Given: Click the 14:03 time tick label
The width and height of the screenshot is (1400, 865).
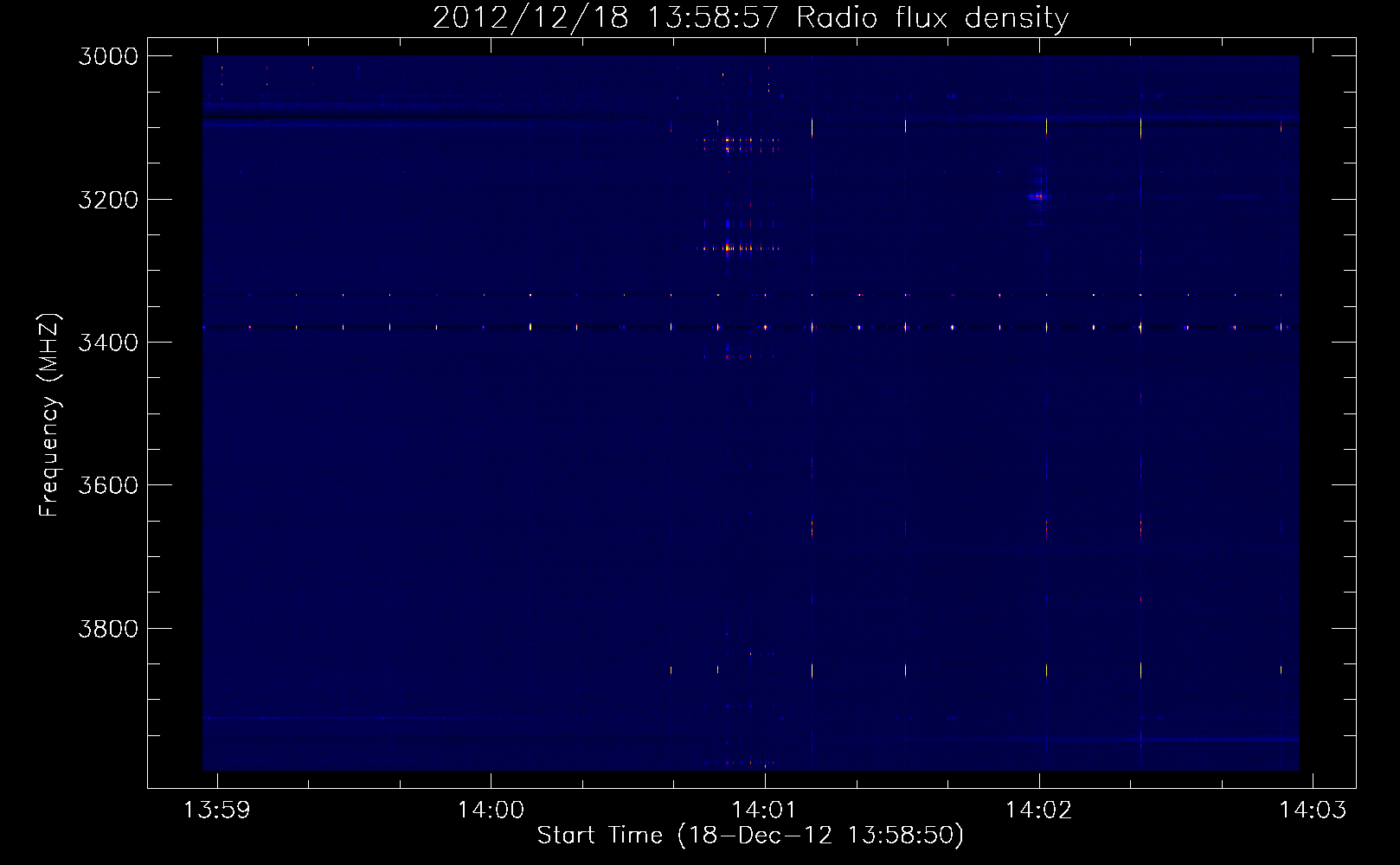Looking at the screenshot, I should [1313, 810].
